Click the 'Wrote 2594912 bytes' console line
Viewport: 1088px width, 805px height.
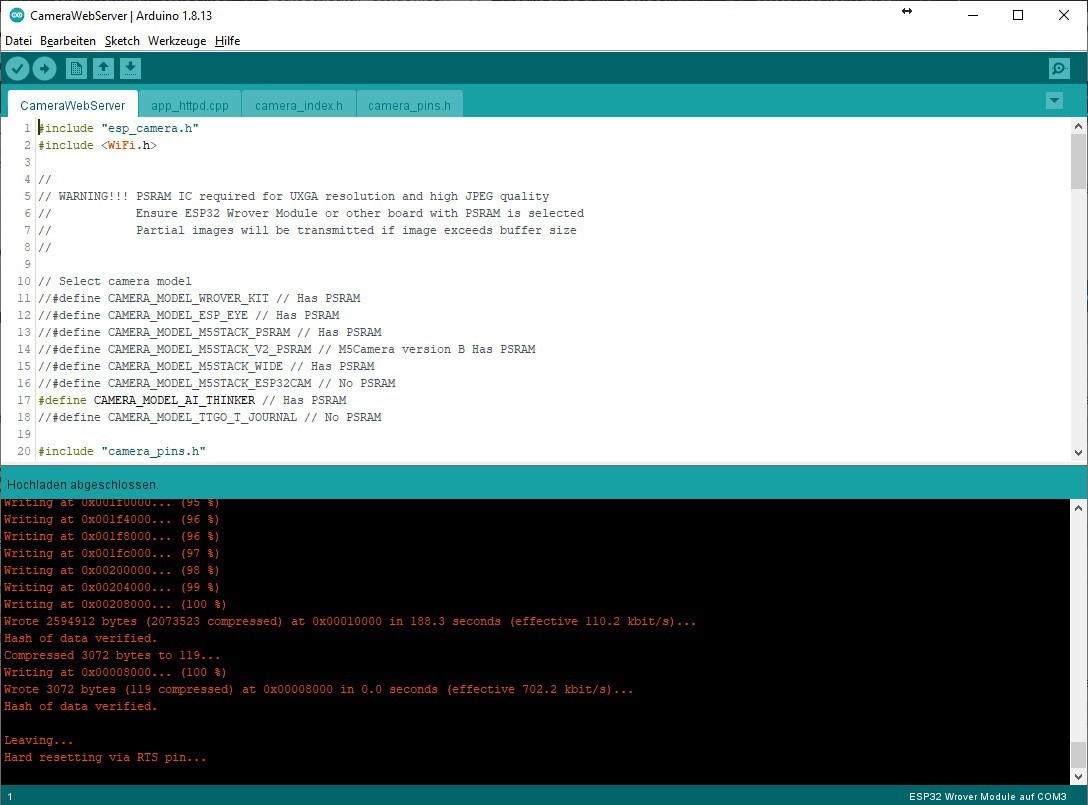pyautogui.click(x=350, y=621)
